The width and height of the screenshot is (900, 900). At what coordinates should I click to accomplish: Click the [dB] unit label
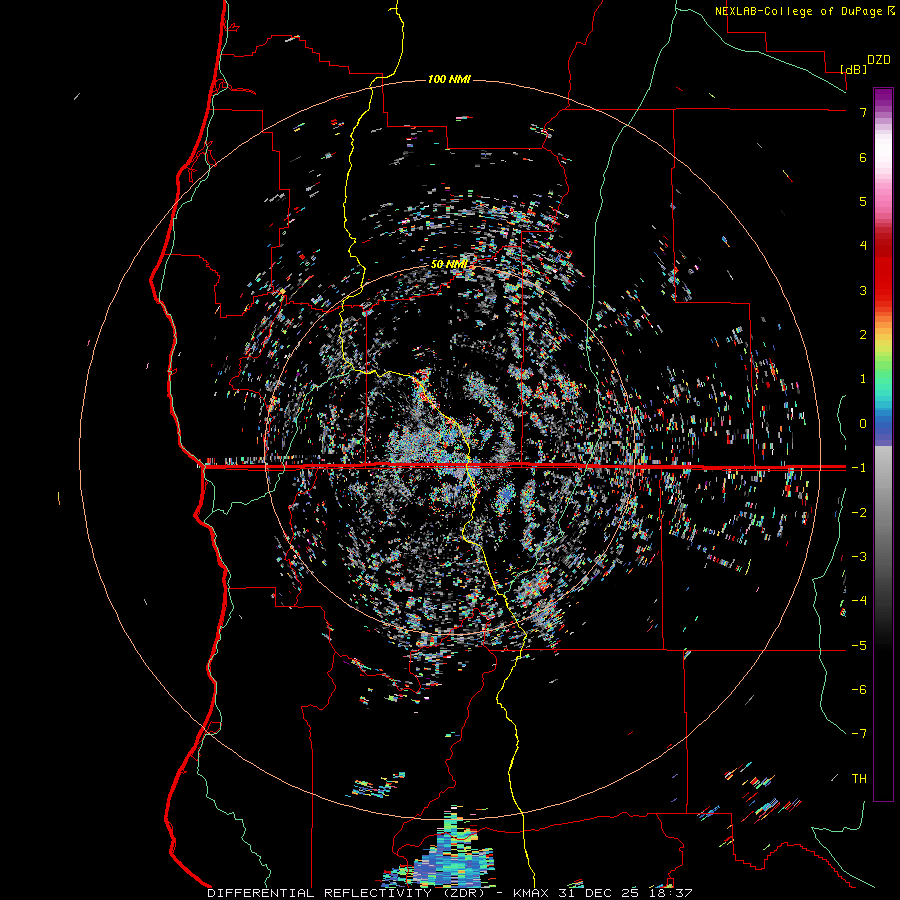tap(854, 69)
